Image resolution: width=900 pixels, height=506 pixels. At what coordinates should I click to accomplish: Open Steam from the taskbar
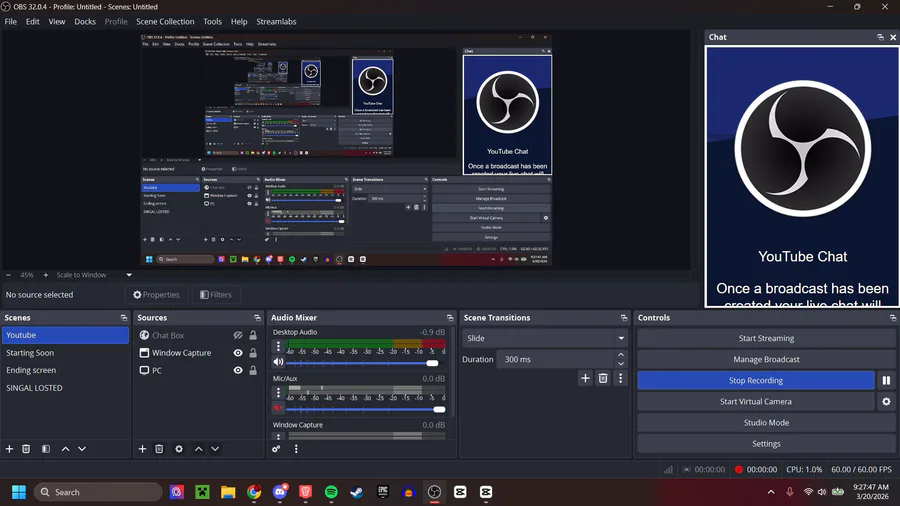(x=357, y=492)
